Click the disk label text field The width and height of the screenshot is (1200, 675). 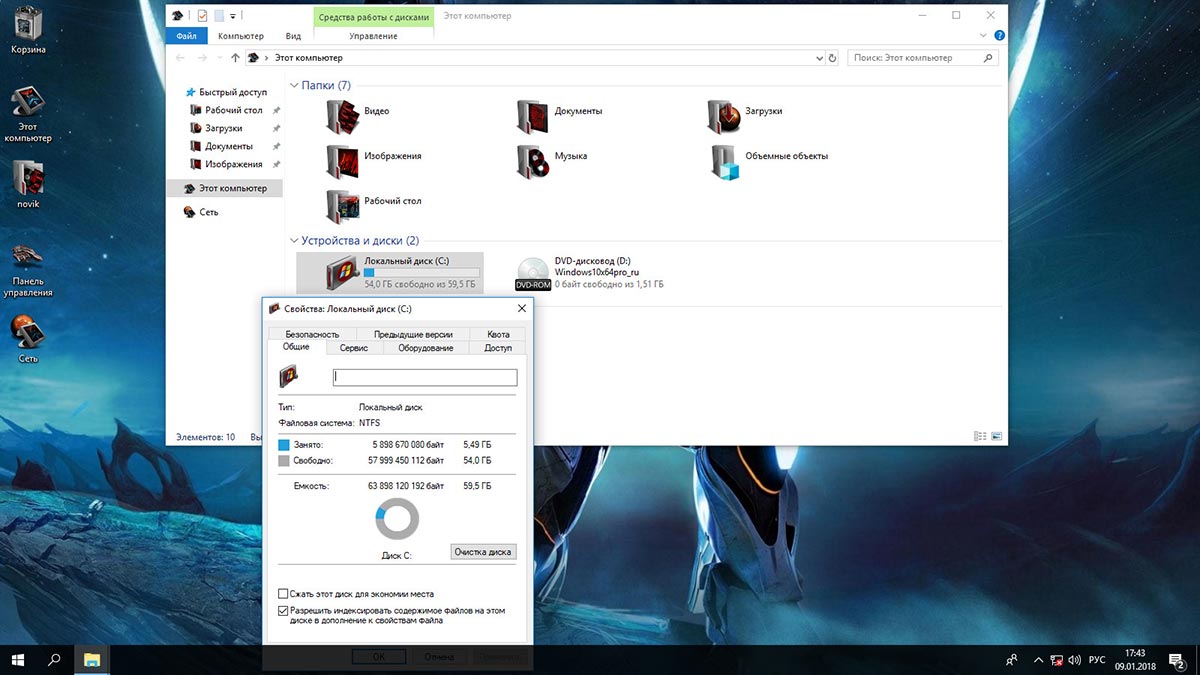click(x=424, y=378)
